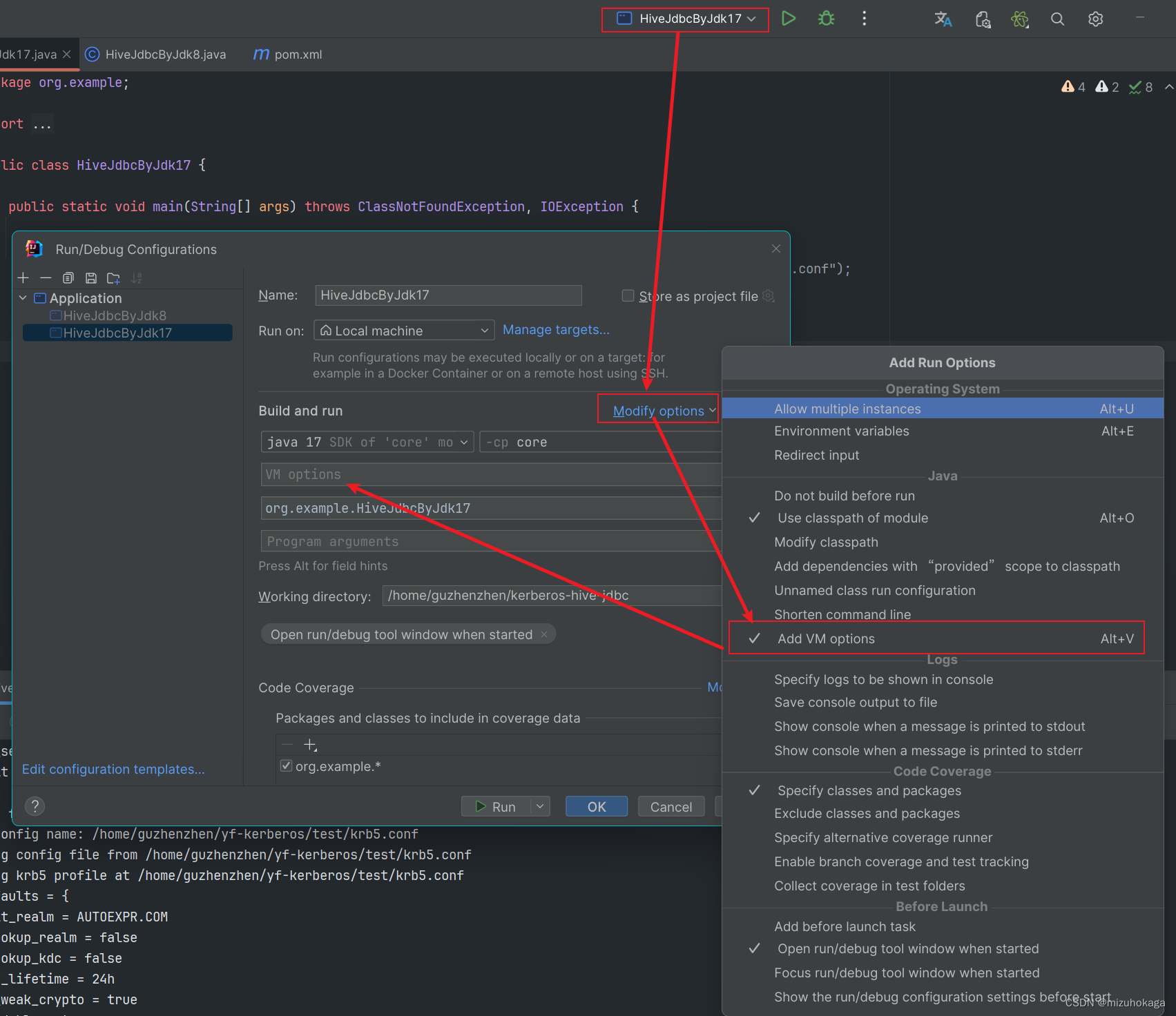Click the weak warnings indicator showing 2
The height and width of the screenshot is (1016, 1176).
coord(1107,87)
